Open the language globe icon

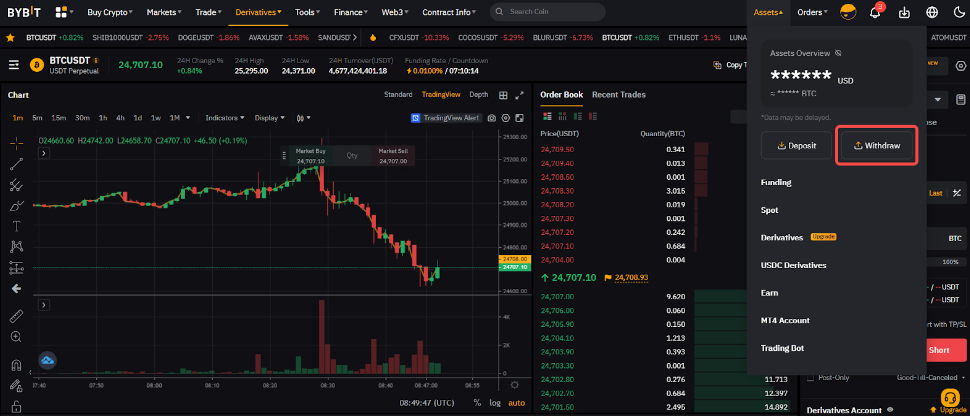click(932, 12)
